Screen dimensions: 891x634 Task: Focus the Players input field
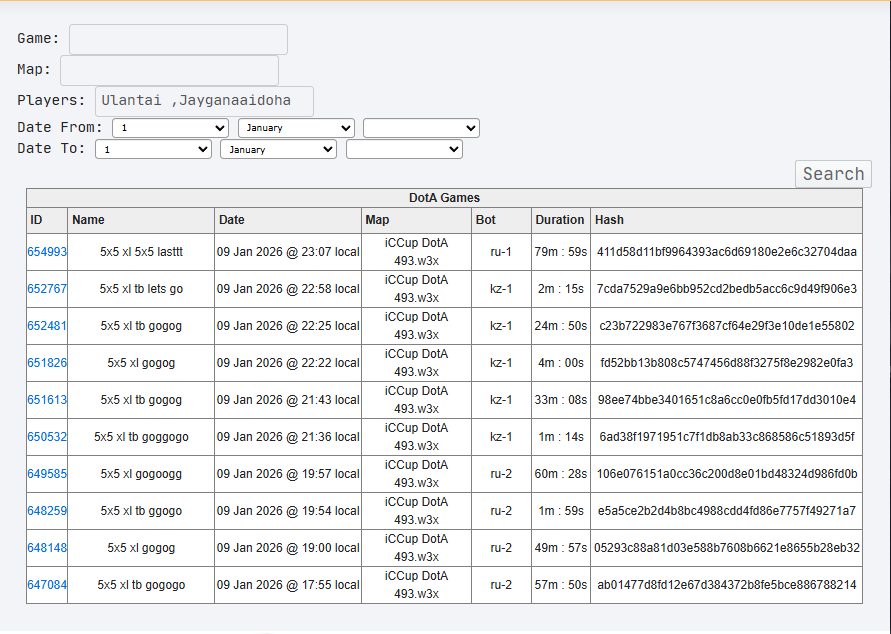pyautogui.click(x=204, y=101)
